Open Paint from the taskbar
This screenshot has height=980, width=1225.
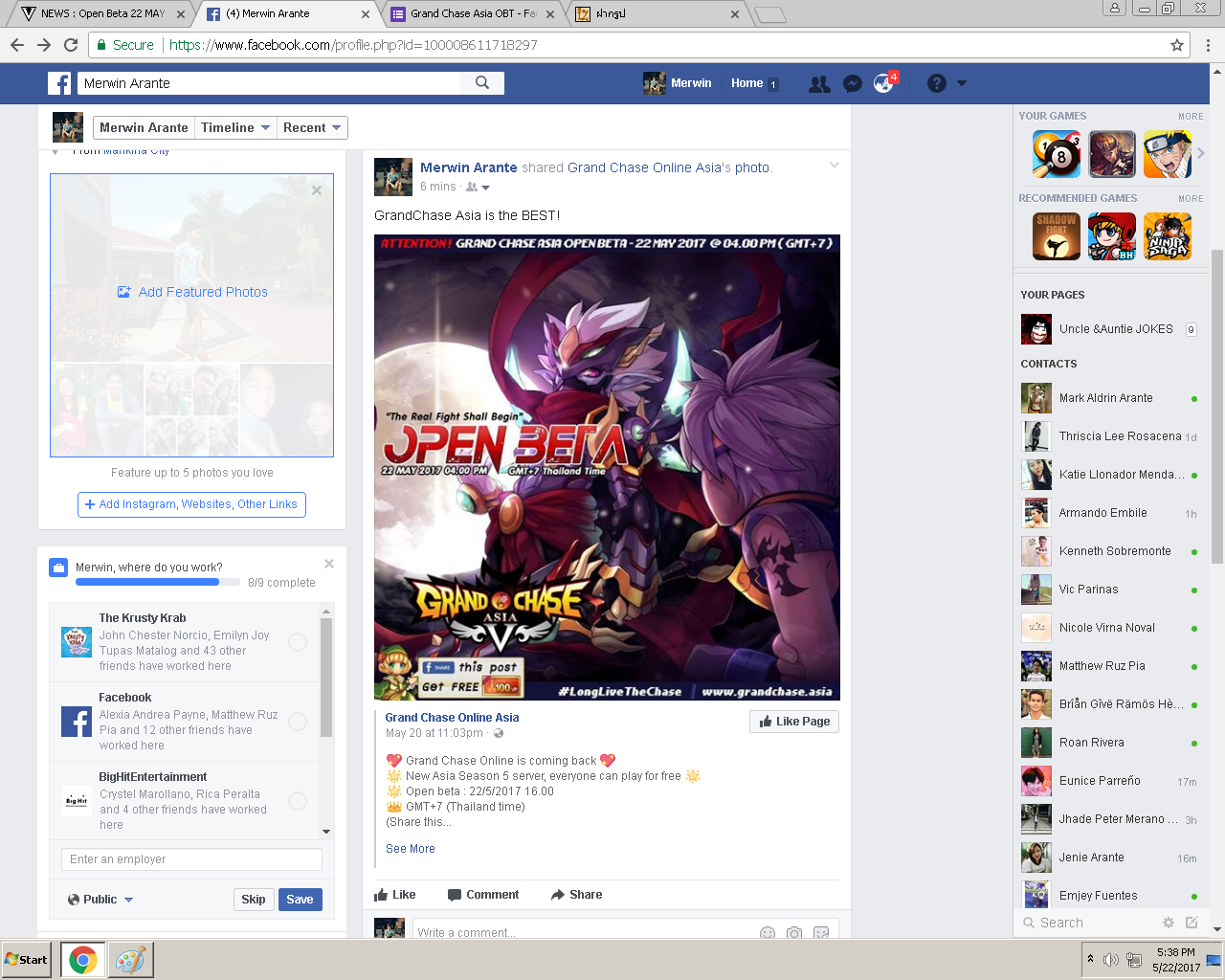click(x=130, y=960)
